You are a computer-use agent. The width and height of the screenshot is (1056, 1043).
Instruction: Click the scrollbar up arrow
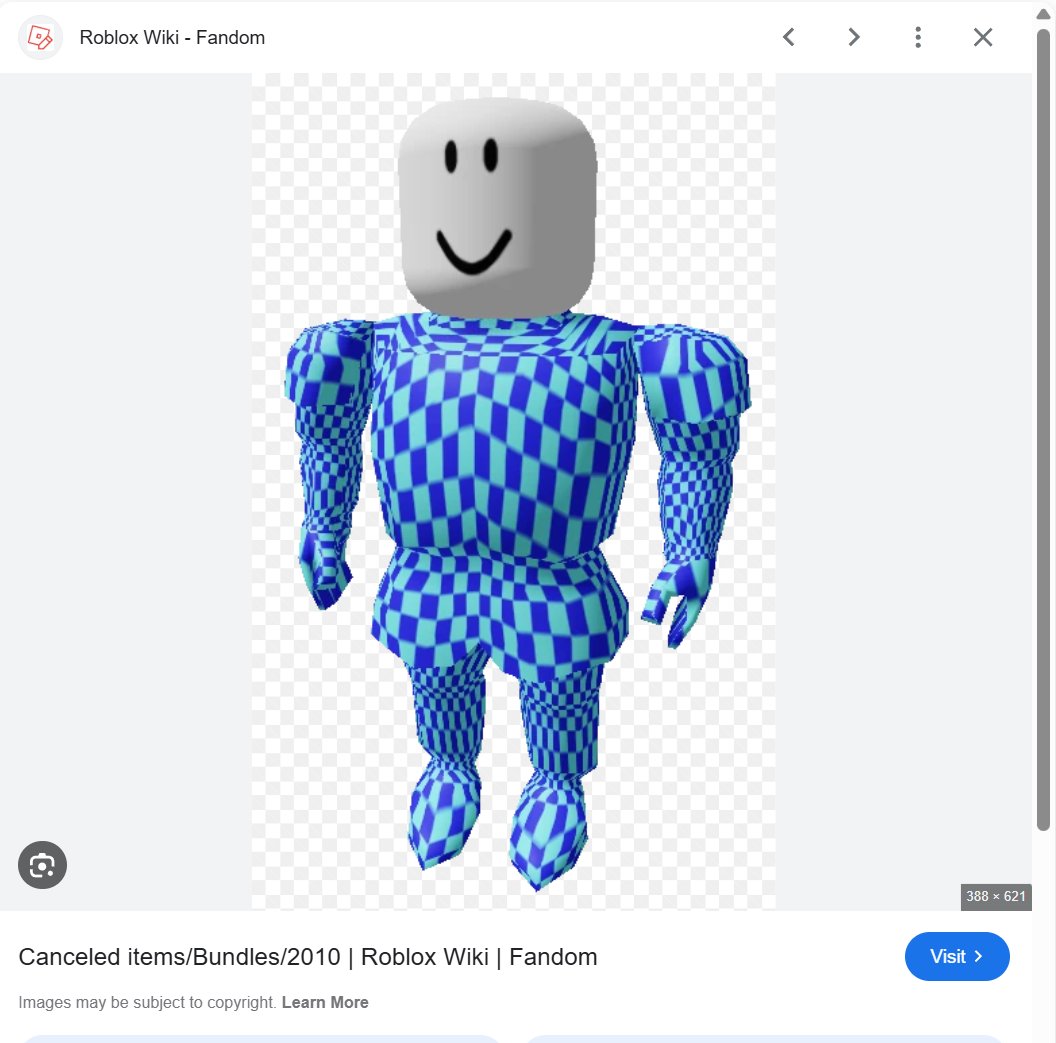(x=1043, y=14)
